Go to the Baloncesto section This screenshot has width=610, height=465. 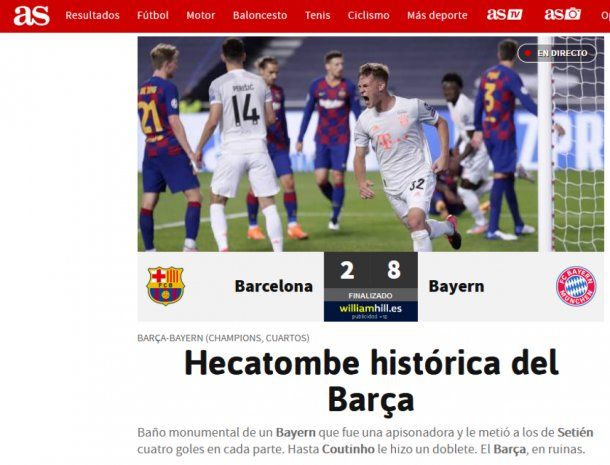pos(260,15)
